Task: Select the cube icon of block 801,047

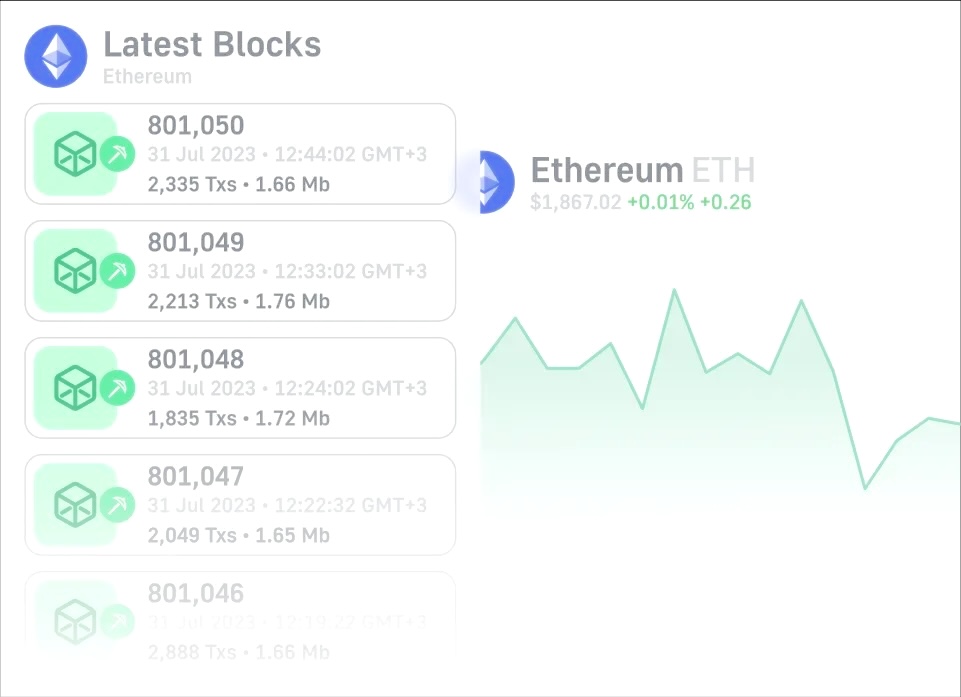Action: pos(74,504)
